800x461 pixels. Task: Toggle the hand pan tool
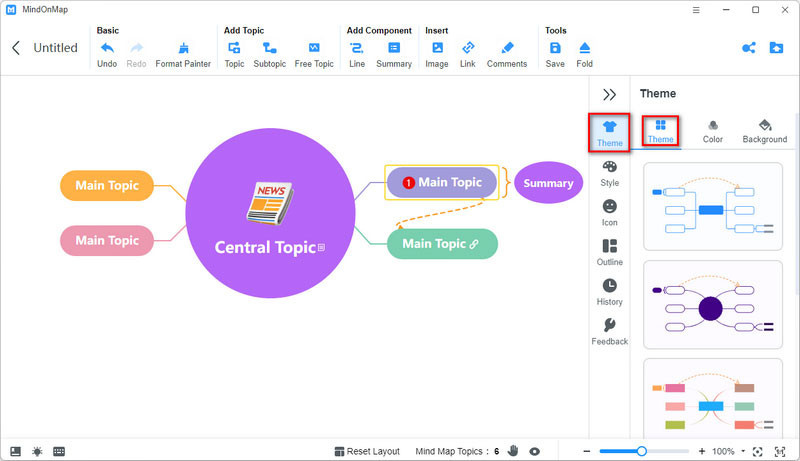pyautogui.click(x=513, y=451)
